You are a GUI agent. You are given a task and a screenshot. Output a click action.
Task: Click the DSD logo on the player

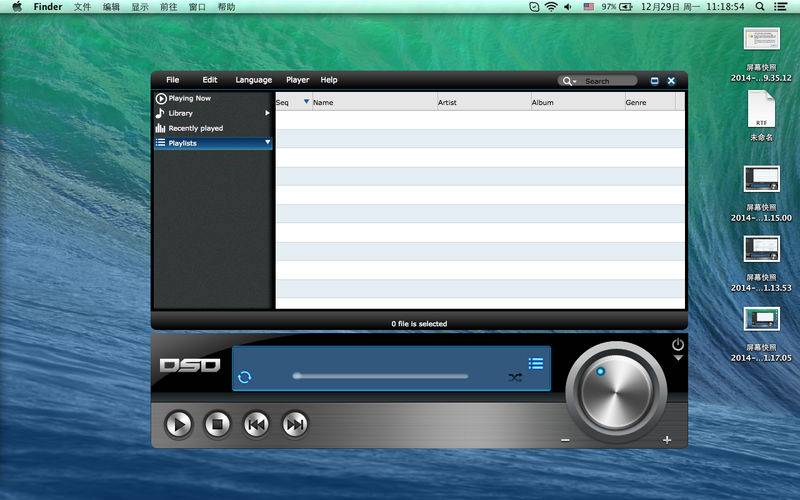[190, 365]
